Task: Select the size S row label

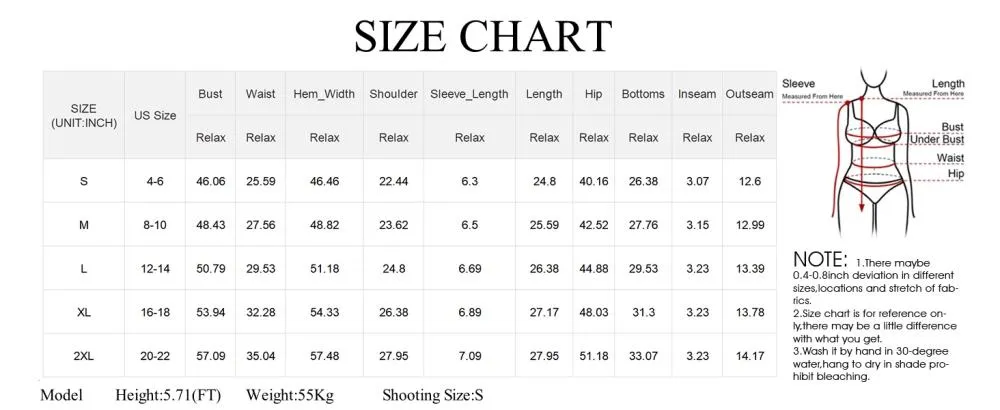Action: coord(84,181)
